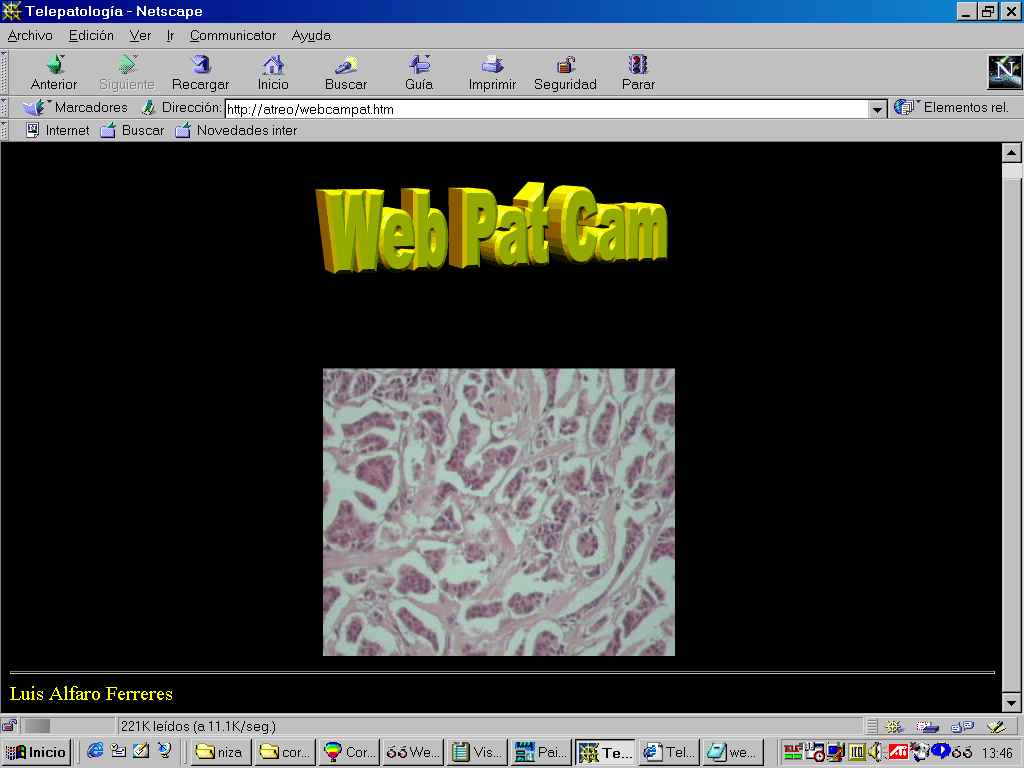
Task: Open Elementos rel. related items list
Action: point(953,107)
